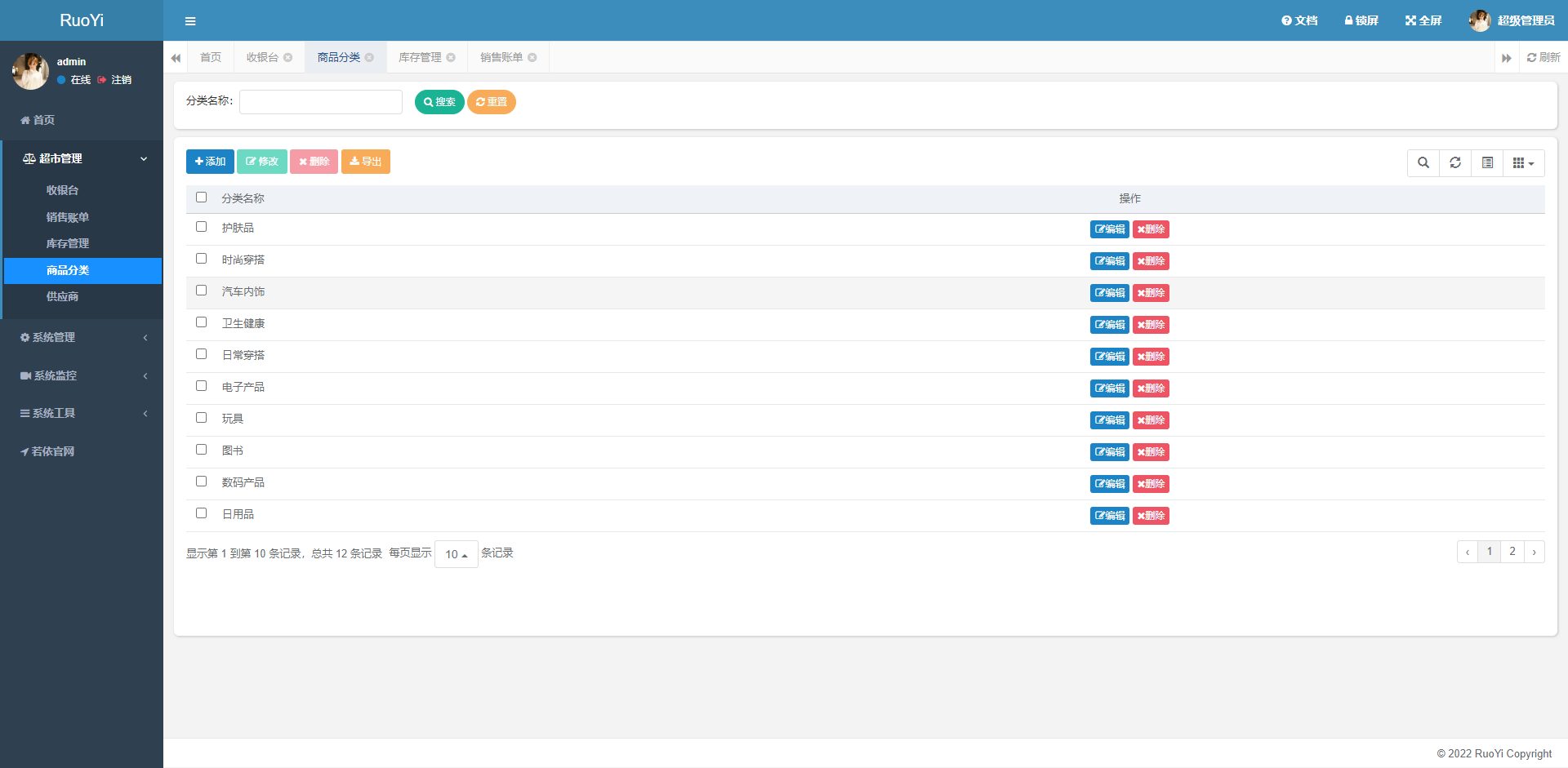Toggle card view icon in table toolbar
Image resolution: width=1568 pixels, height=768 pixels.
click(1487, 163)
